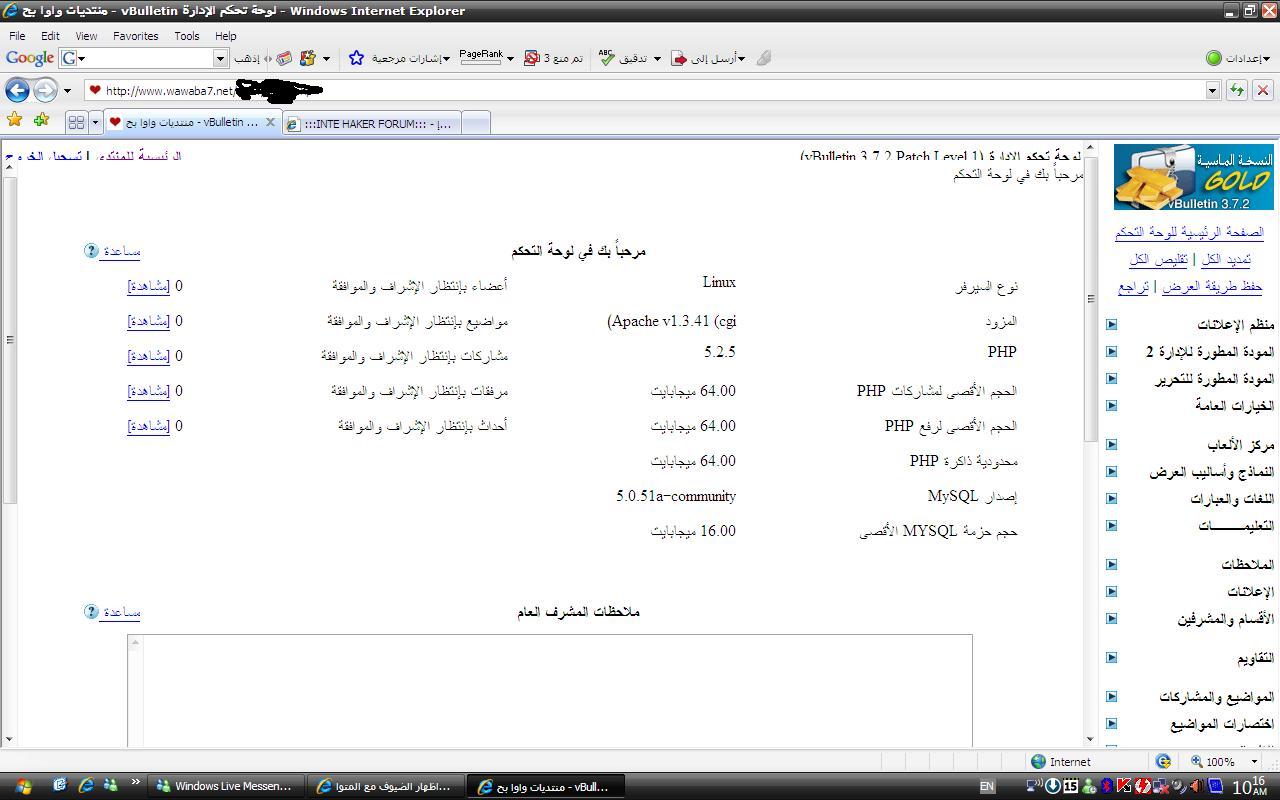Open the Favorites menu
This screenshot has width=1280, height=800.
click(135, 36)
